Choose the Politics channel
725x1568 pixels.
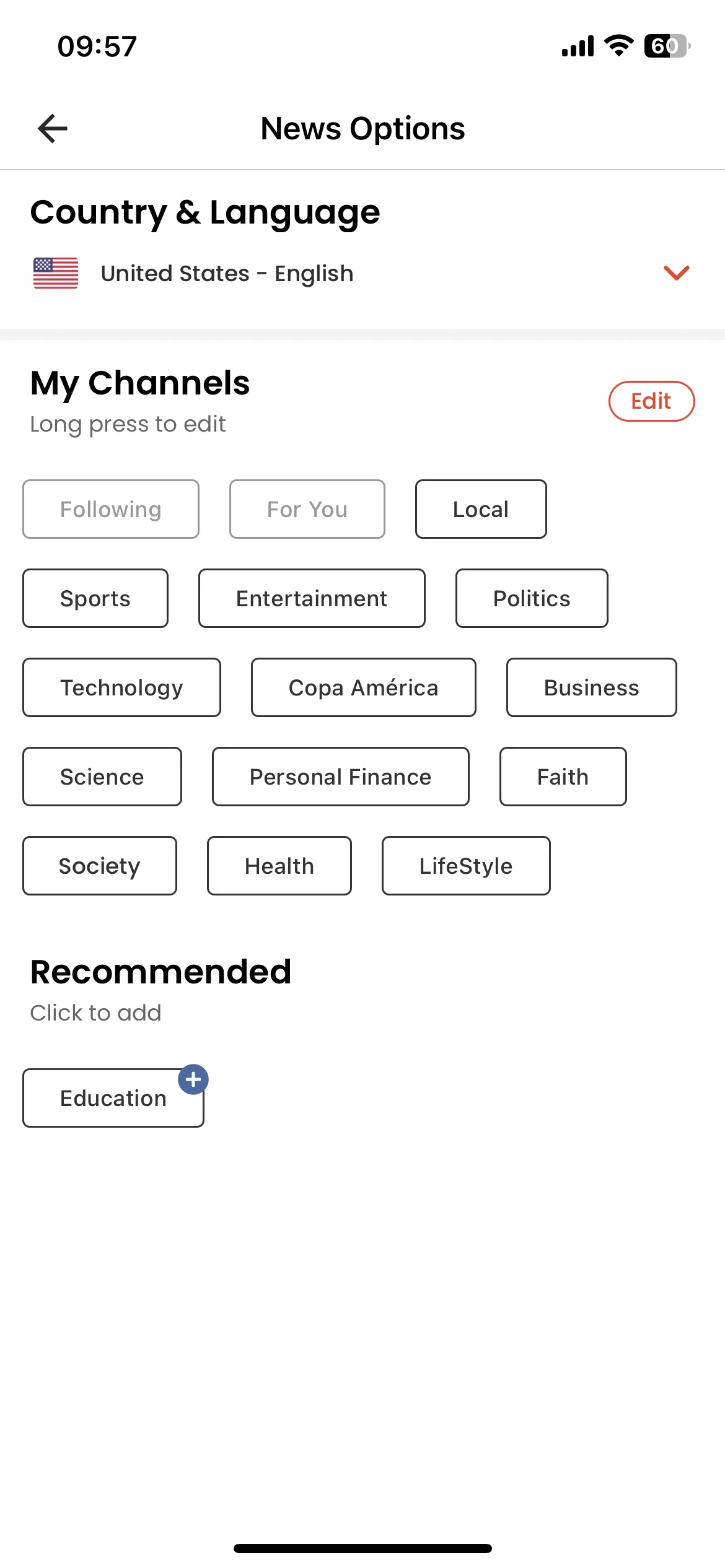532,598
